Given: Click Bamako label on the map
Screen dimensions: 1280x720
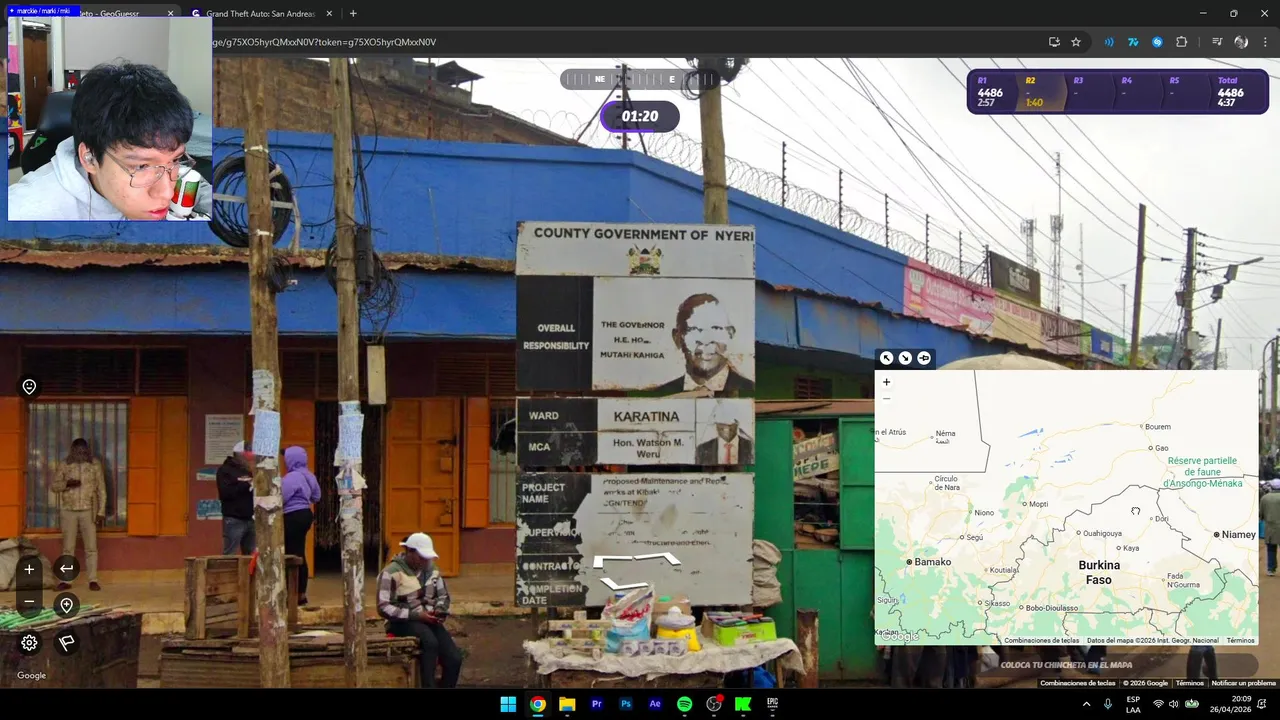Looking at the screenshot, I should pyautogui.click(x=929, y=562).
